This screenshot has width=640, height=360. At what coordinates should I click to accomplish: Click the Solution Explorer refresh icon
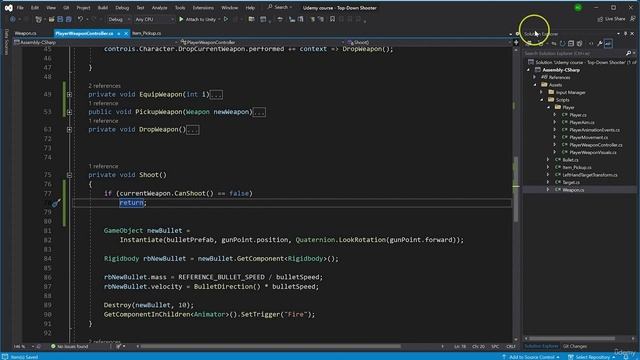coord(562,43)
